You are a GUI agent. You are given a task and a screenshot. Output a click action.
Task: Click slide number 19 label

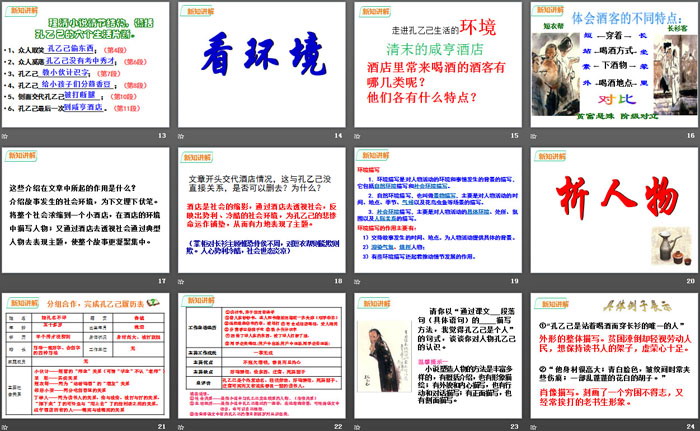pos(514,281)
